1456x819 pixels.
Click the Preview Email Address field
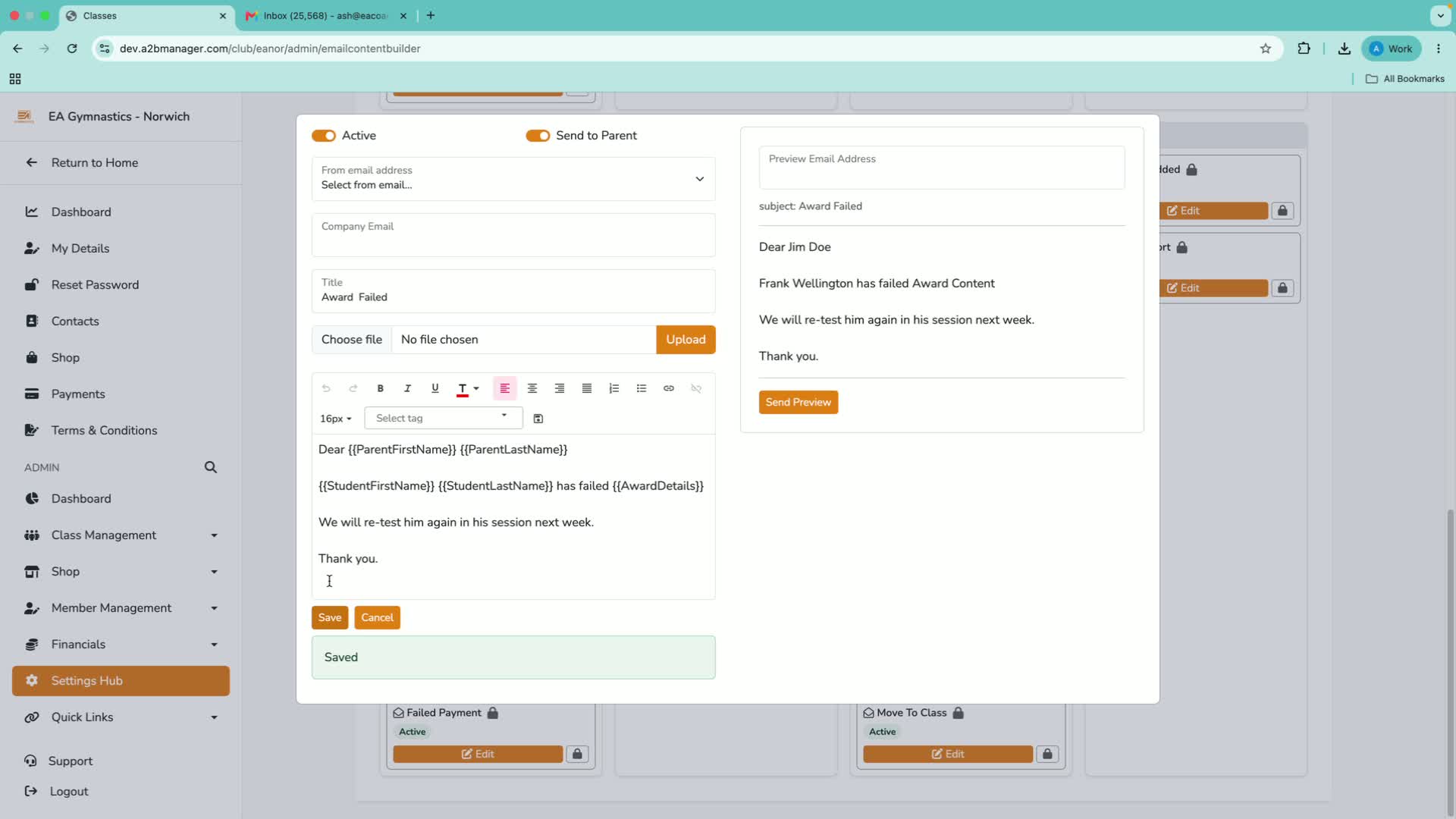pos(941,168)
